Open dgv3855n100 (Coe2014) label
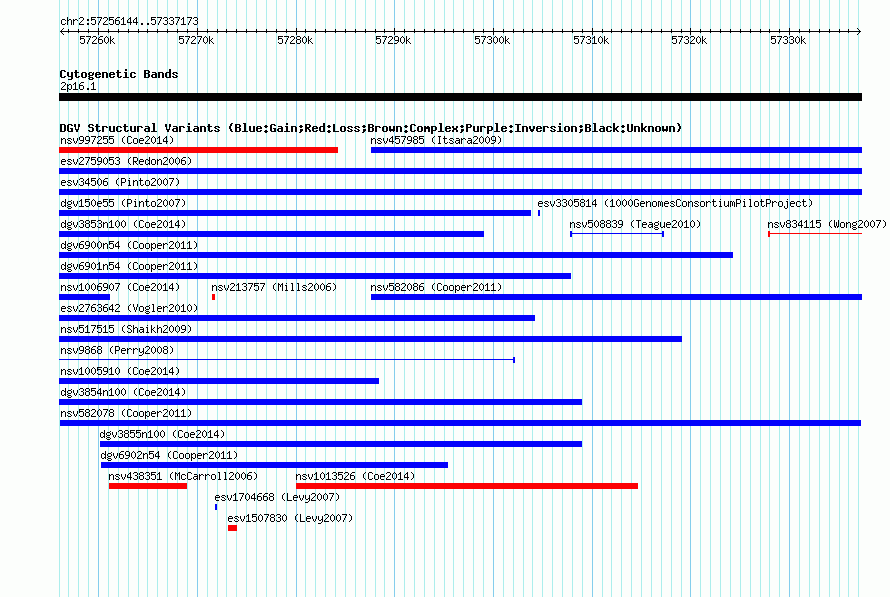Viewport: 890px width, 597px height. click(x=162, y=434)
